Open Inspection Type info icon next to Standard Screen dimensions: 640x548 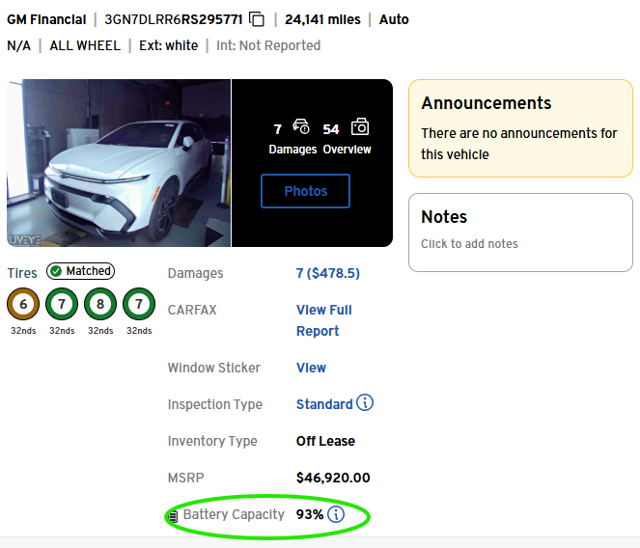pos(364,403)
